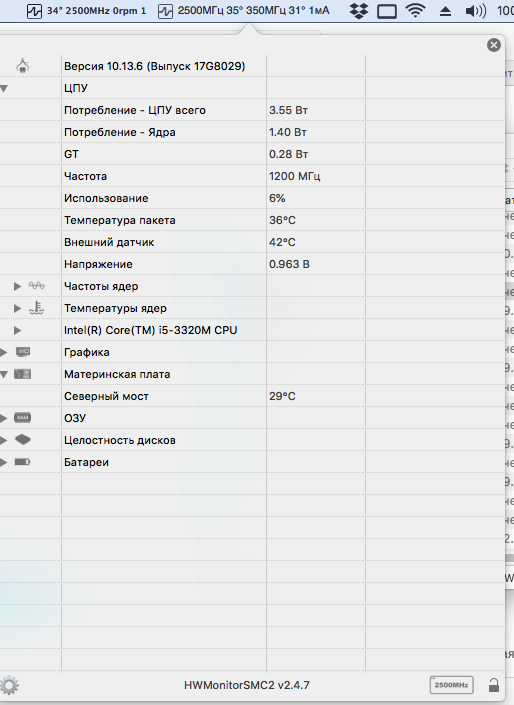
Task: Click the motherboard icon
Action: [22, 374]
